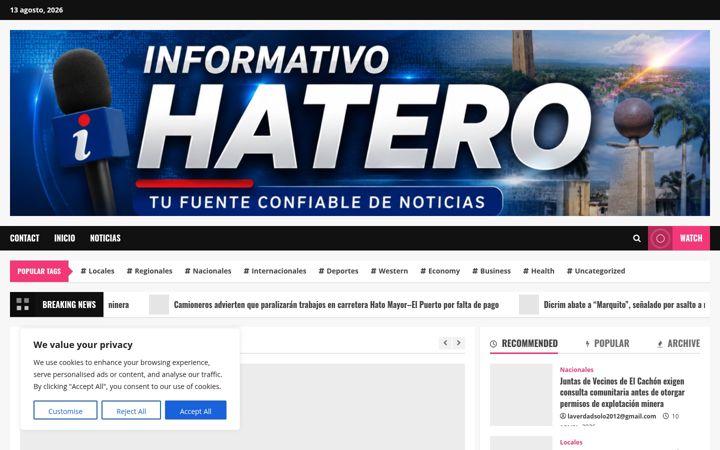Image resolution: width=720 pixels, height=450 pixels.
Task: Click the WATCH button
Action: tap(691, 238)
